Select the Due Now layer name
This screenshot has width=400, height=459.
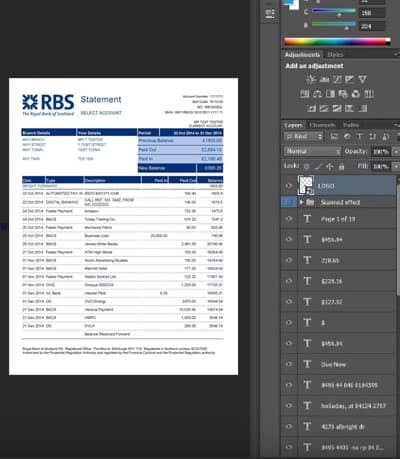(333, 364)
